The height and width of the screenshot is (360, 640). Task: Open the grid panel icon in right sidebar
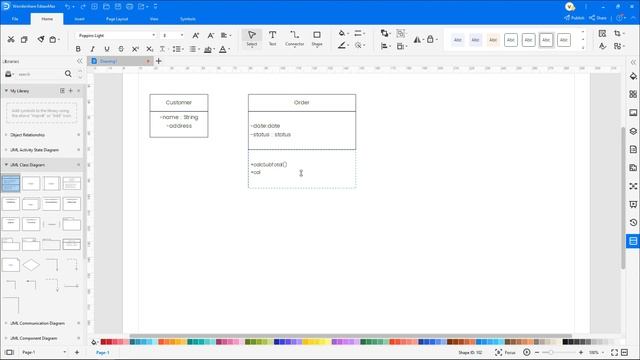[x=633, y=94]
